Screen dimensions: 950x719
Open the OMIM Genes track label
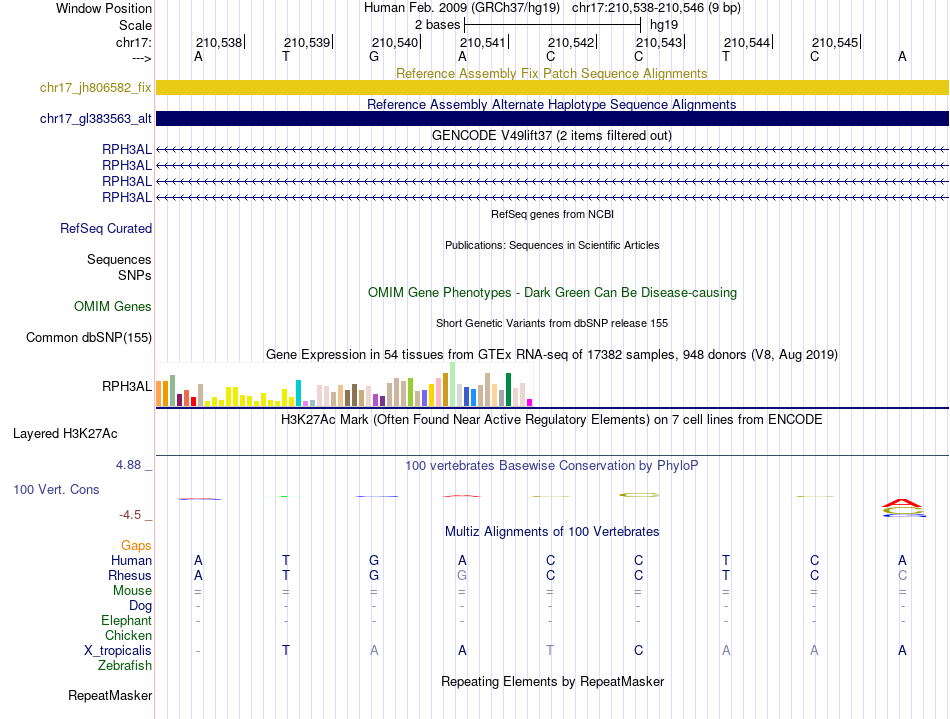pos(112,306)
